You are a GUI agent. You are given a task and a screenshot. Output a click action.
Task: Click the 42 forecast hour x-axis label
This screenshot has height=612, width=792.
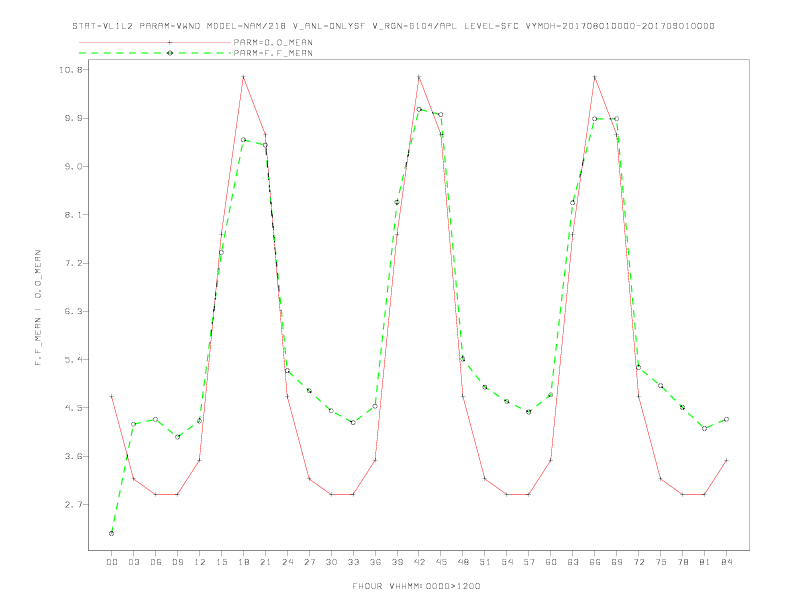click(x=419, y=562)
